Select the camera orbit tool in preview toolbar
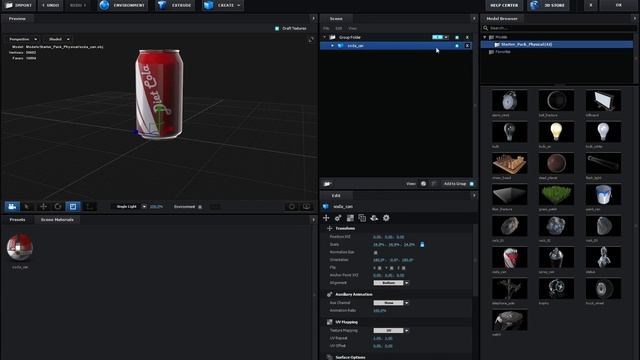The height and width of the screenshot is (360, 640). tap(12, 207)
